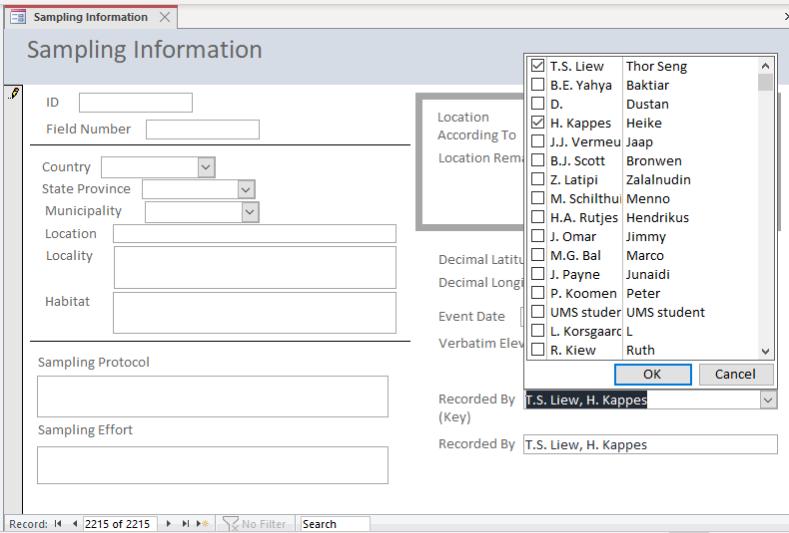This screenshot has width=789, height=533.
Task: Click scroll up arrow in name list
Action: (765, 65)
